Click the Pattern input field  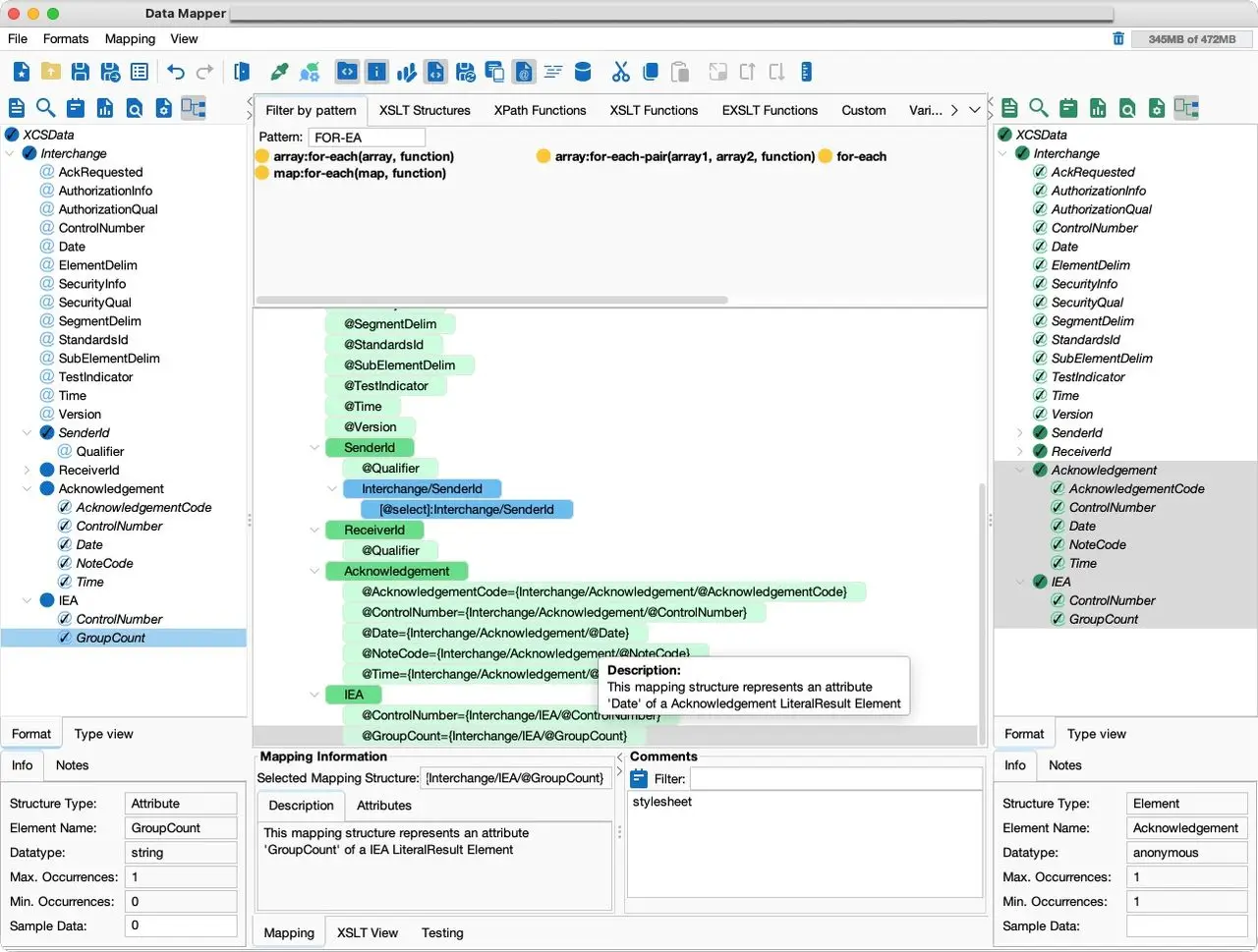(367, 138)
